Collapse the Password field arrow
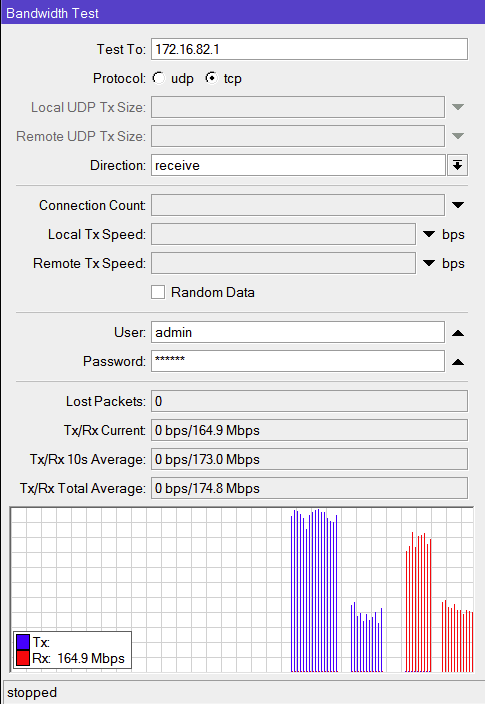 [x=458, y=362]
